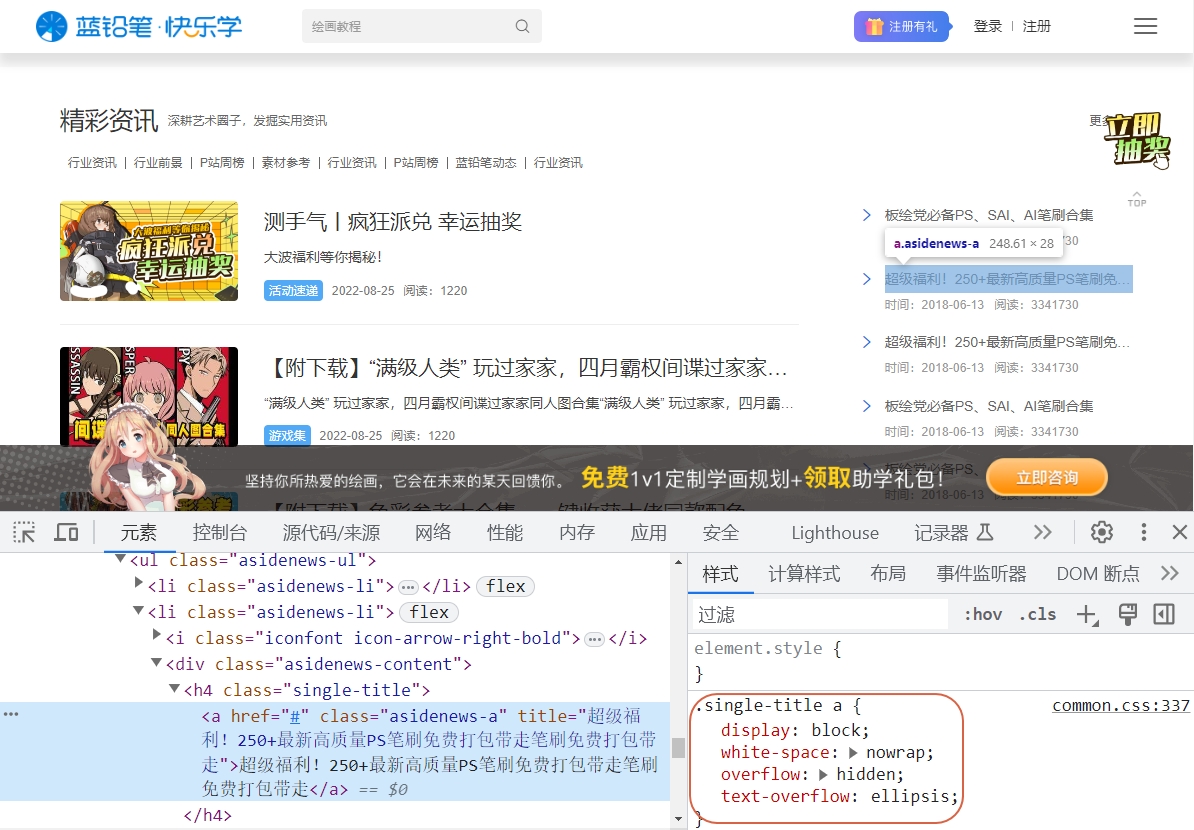Activate the DevTools inspect element picker
The image size is (1194, 830).
tap(24, 532)
